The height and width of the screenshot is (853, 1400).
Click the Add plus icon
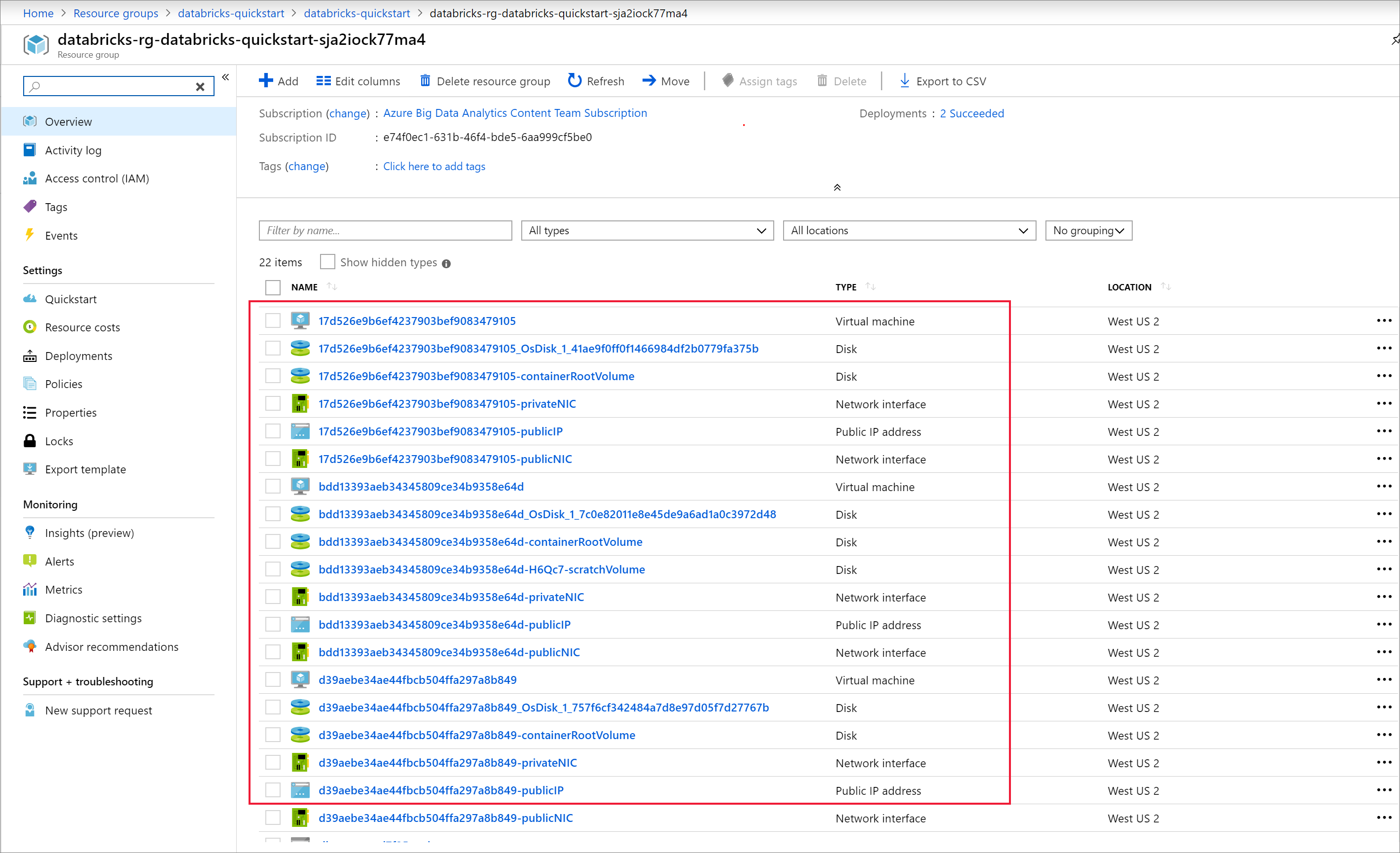click(265, 81)
